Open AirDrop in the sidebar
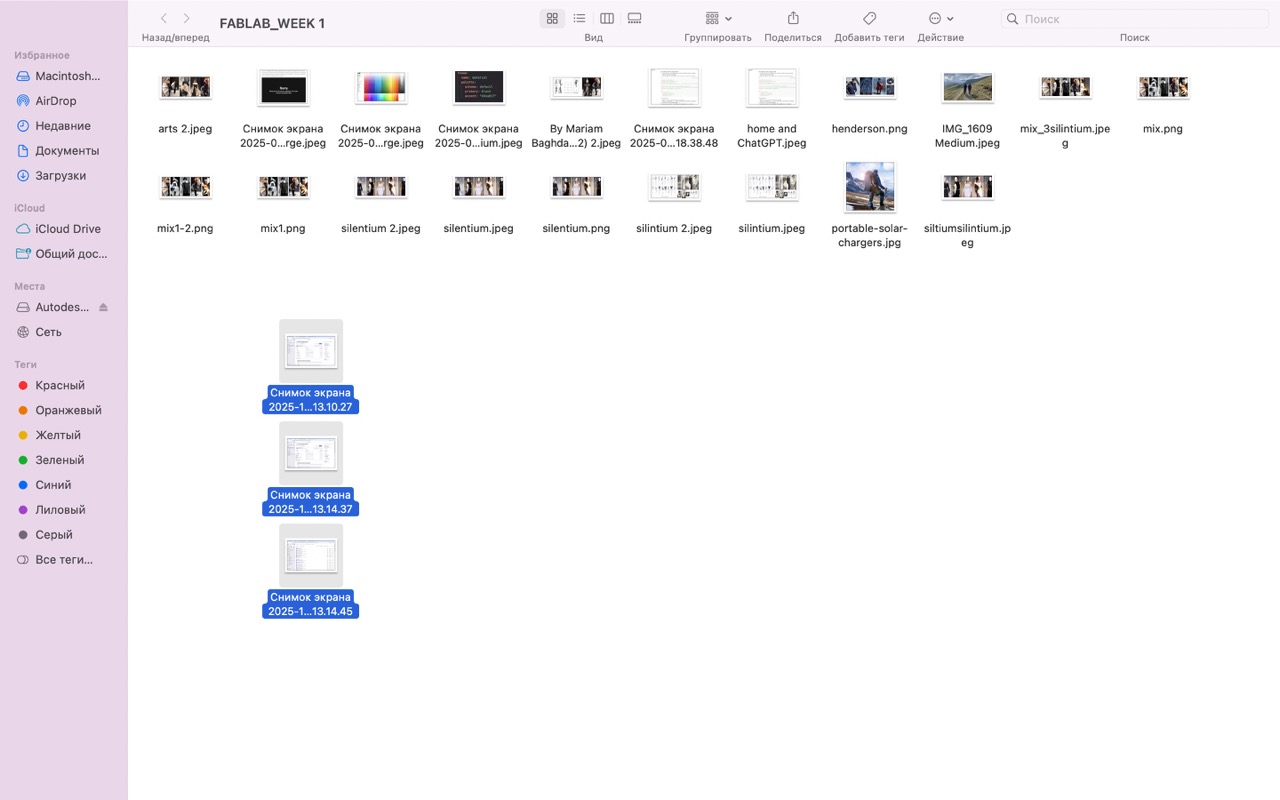Viewport: 1280px width, 800px height. tap(56, 101)
